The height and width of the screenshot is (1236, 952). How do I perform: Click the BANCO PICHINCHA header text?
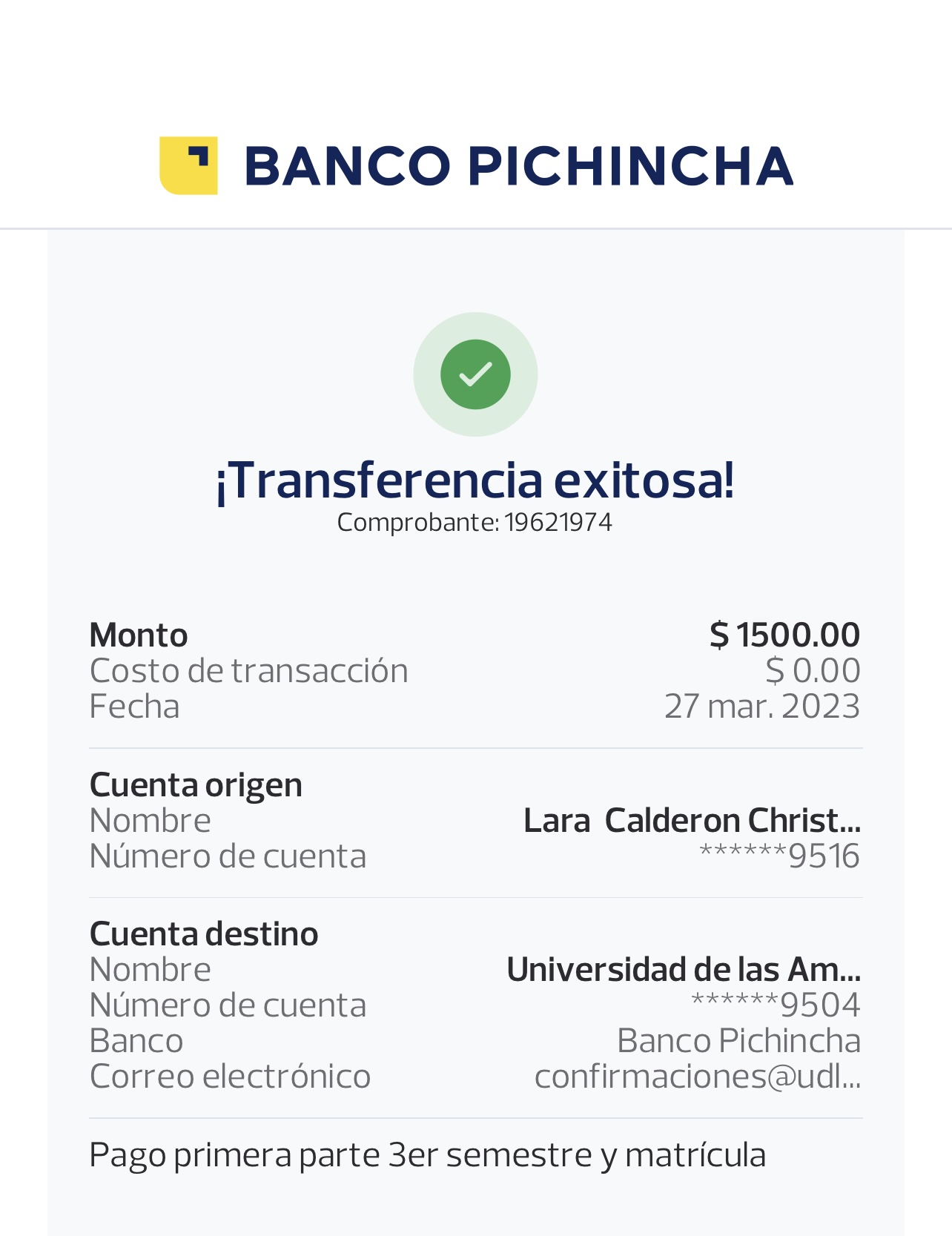518,165
